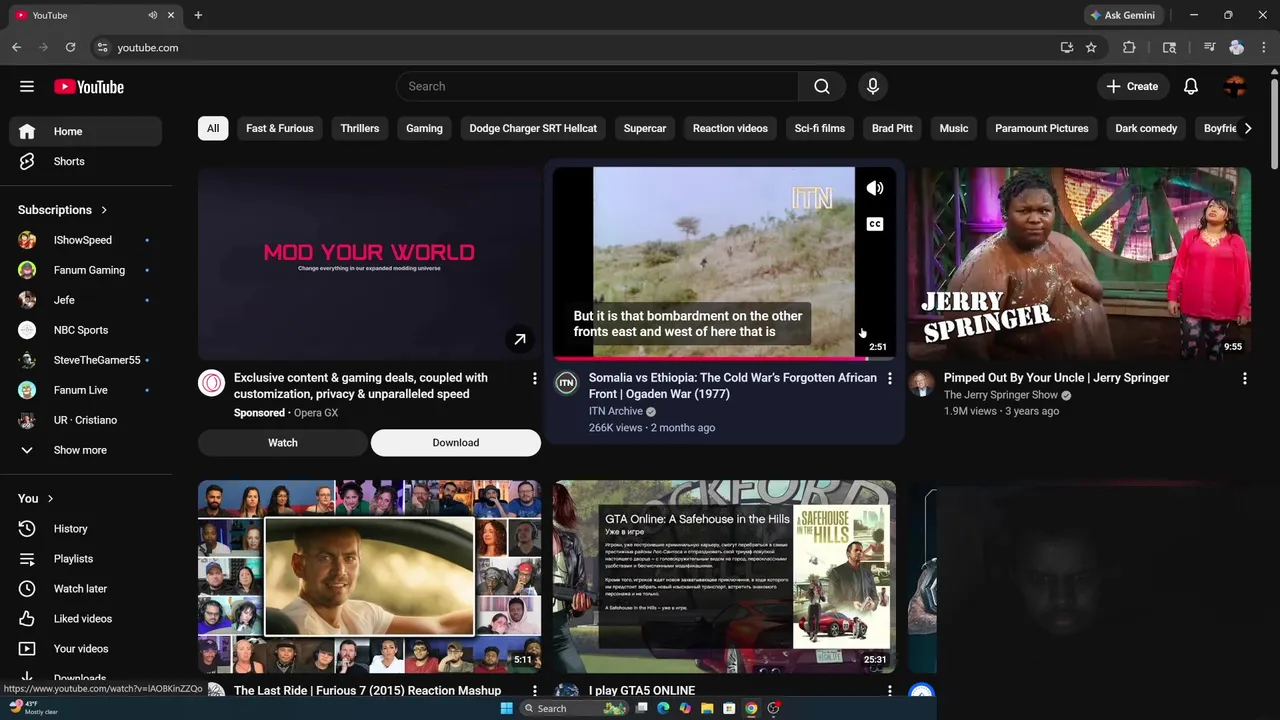This screenshot has width=1280, height=720.
Task: Open Liked videos in the sidebar
Action: 85,619
